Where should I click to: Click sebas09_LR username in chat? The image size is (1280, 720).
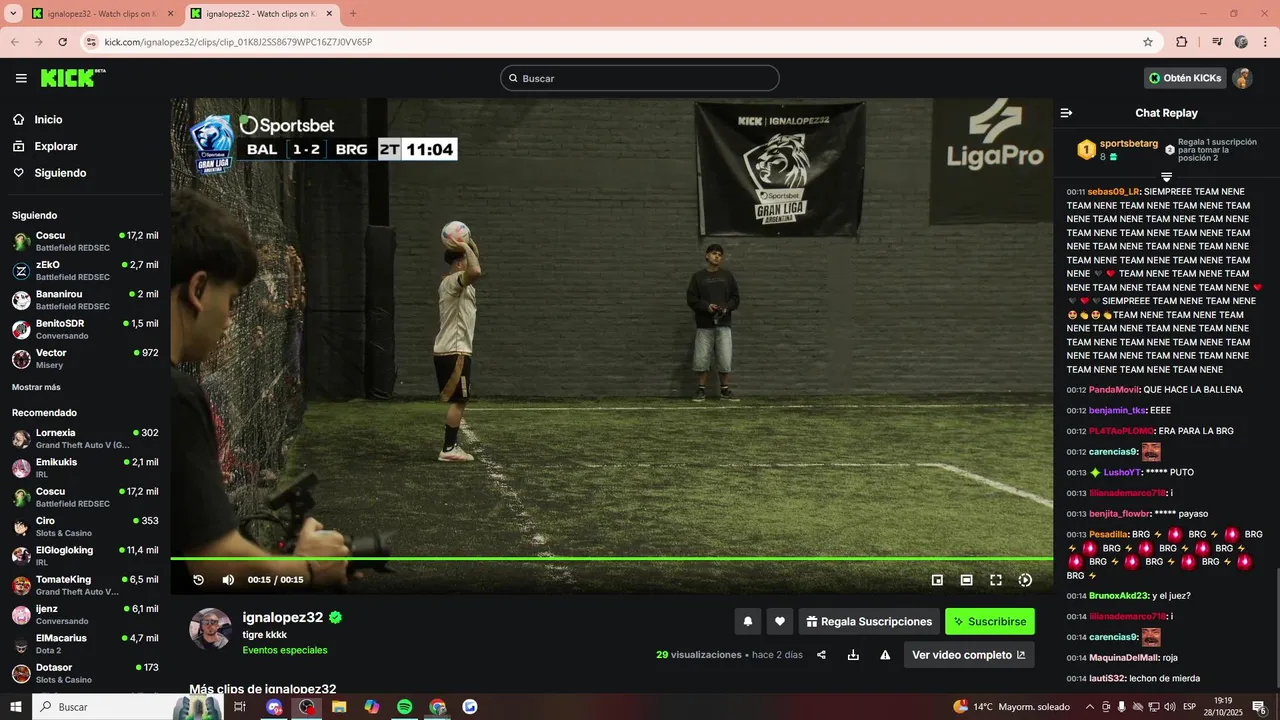(1113, 191)
